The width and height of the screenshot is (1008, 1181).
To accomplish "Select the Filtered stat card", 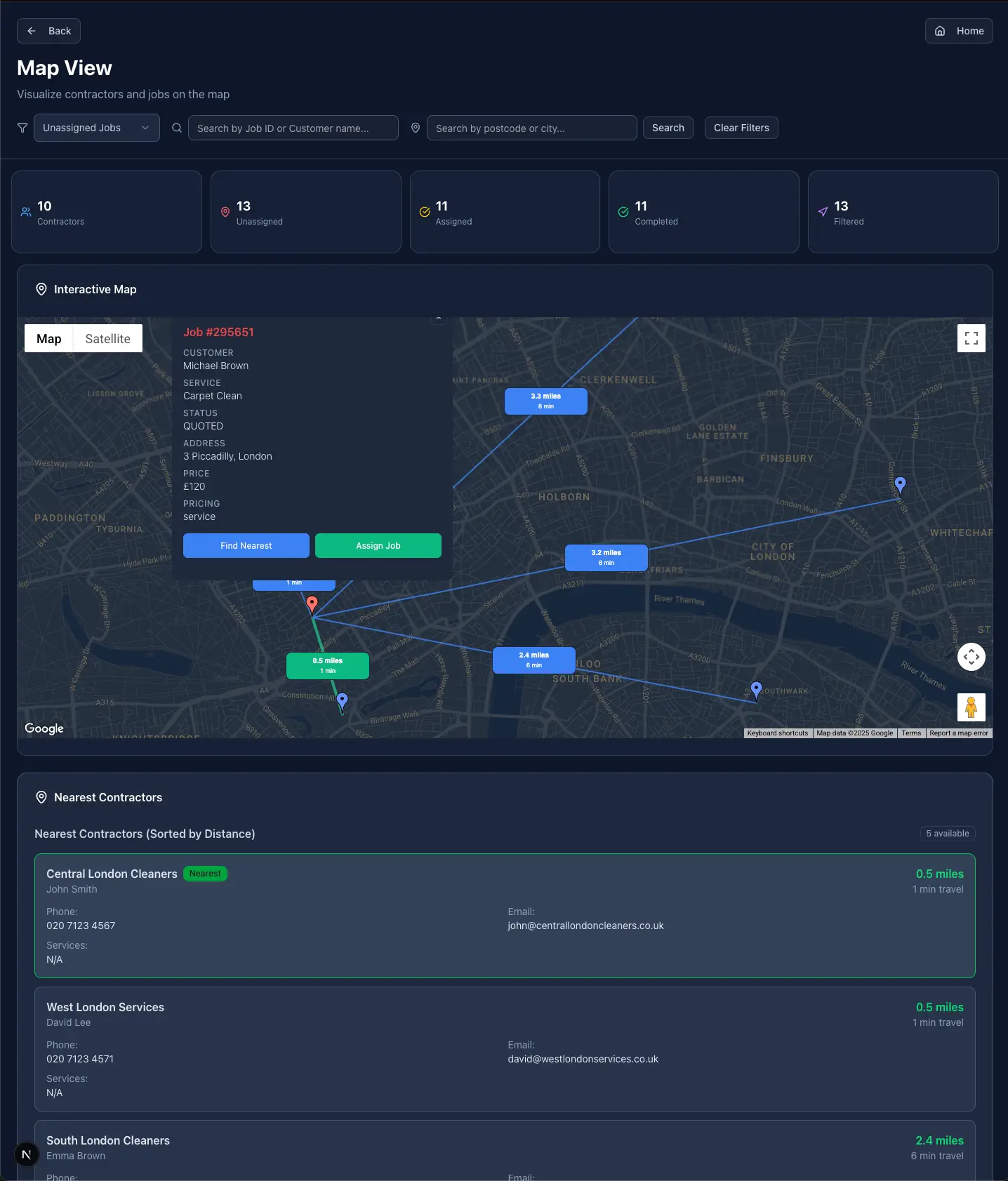I will (903, 212).
